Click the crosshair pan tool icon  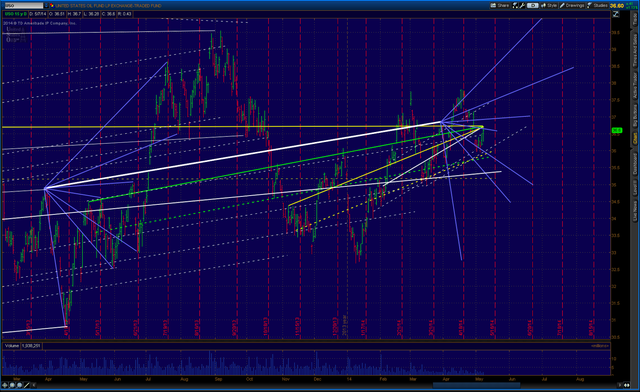click(5, 385)
